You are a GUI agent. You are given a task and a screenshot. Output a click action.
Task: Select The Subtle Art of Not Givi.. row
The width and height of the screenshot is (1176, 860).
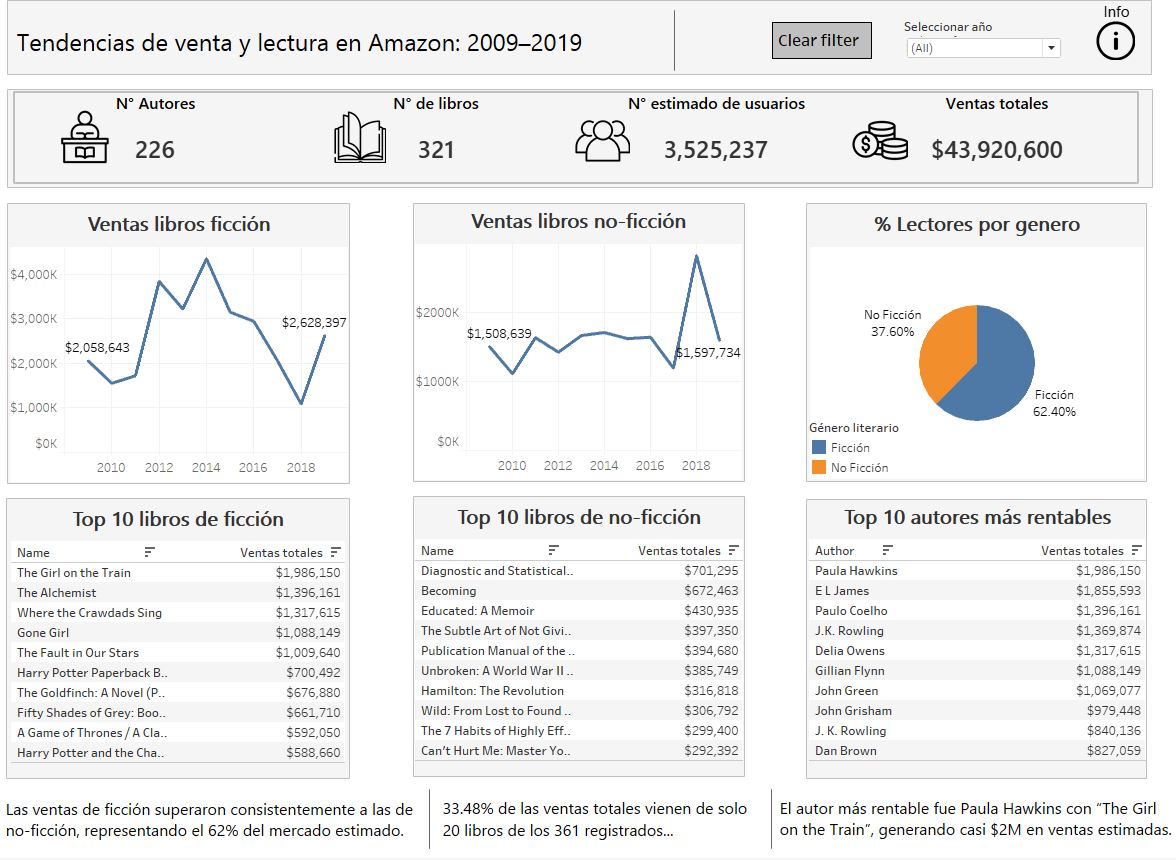(x=579, y=631)
